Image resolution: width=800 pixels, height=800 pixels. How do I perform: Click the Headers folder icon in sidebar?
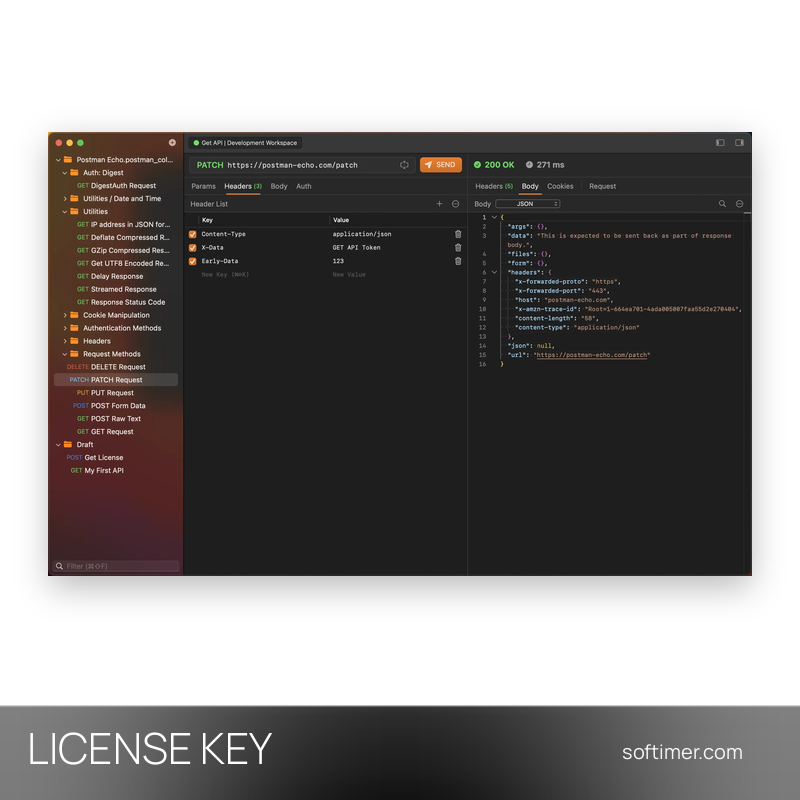click(74, 341)
